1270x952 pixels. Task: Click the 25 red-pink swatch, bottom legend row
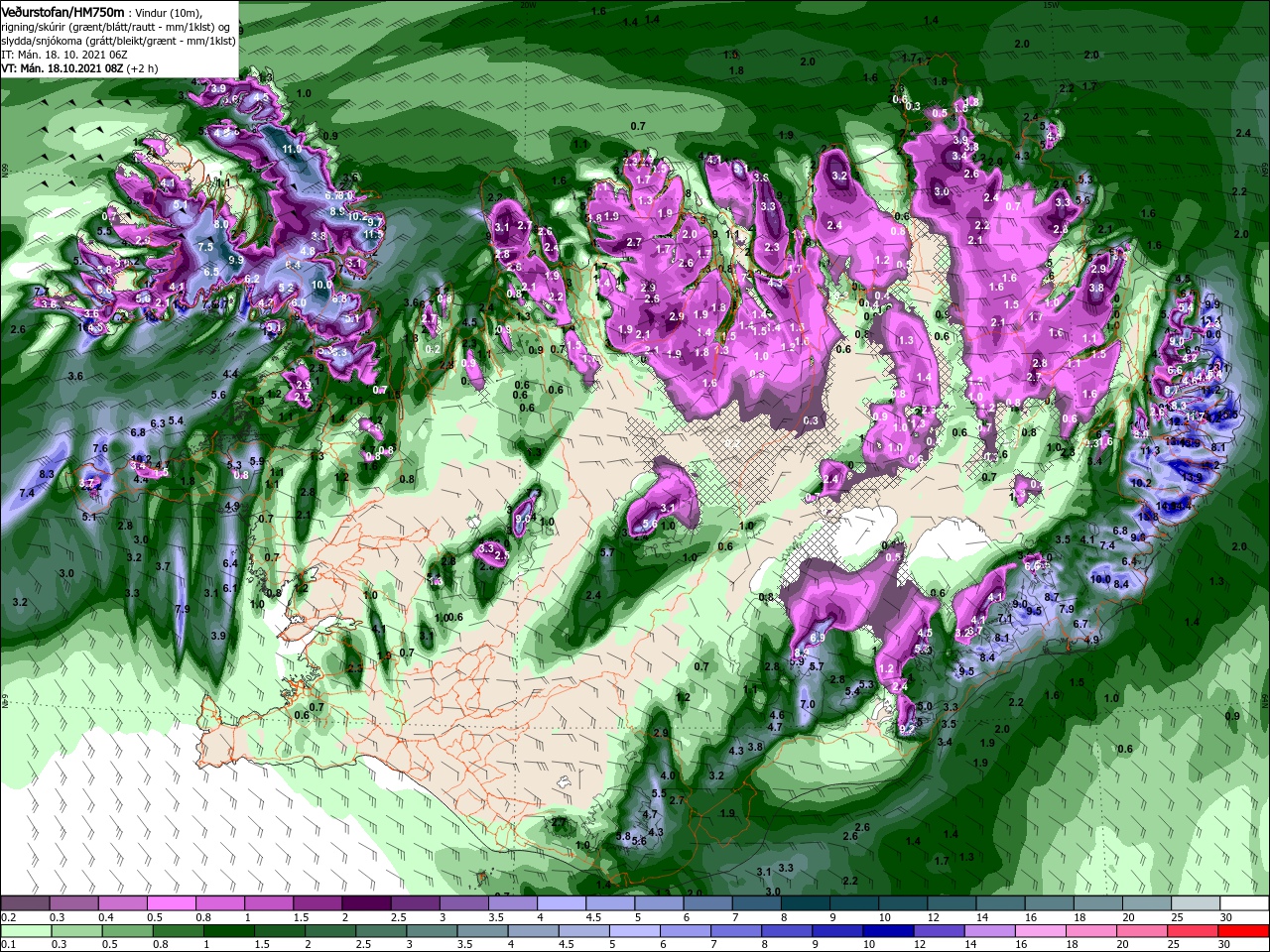point(1194,931)
